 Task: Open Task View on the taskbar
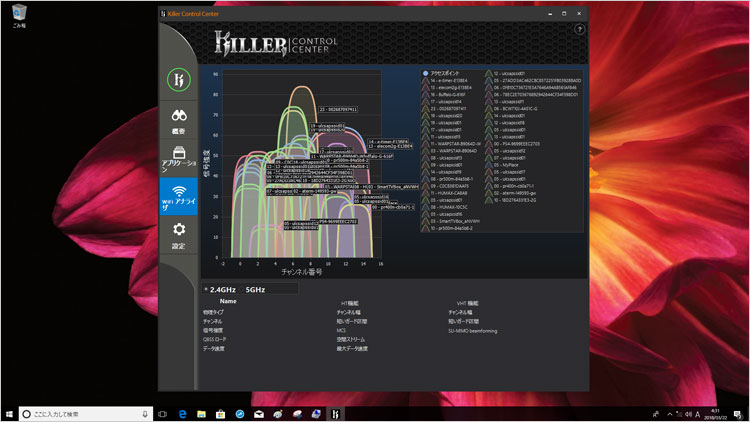[160, 412]
